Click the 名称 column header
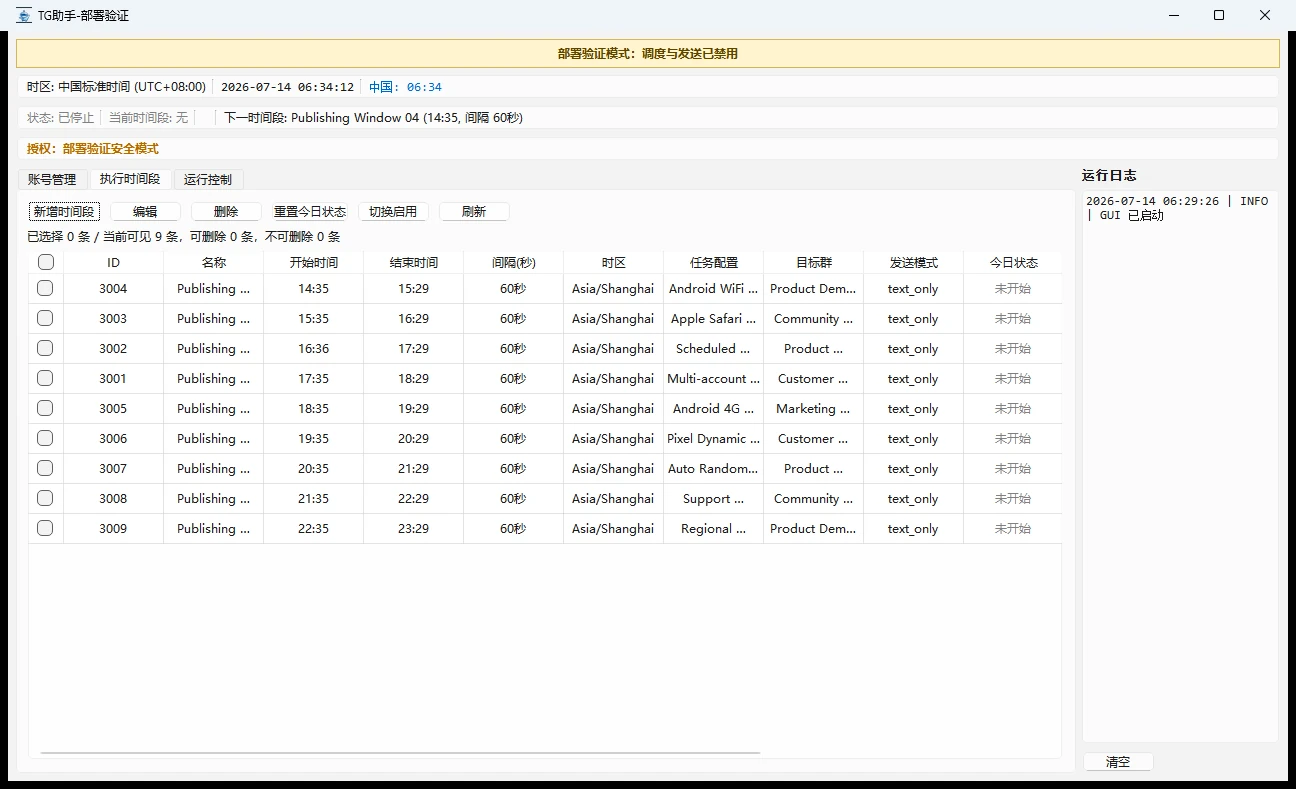This screenshot has width=1296, height=789. pyautogui.click(x=213, y=262)
